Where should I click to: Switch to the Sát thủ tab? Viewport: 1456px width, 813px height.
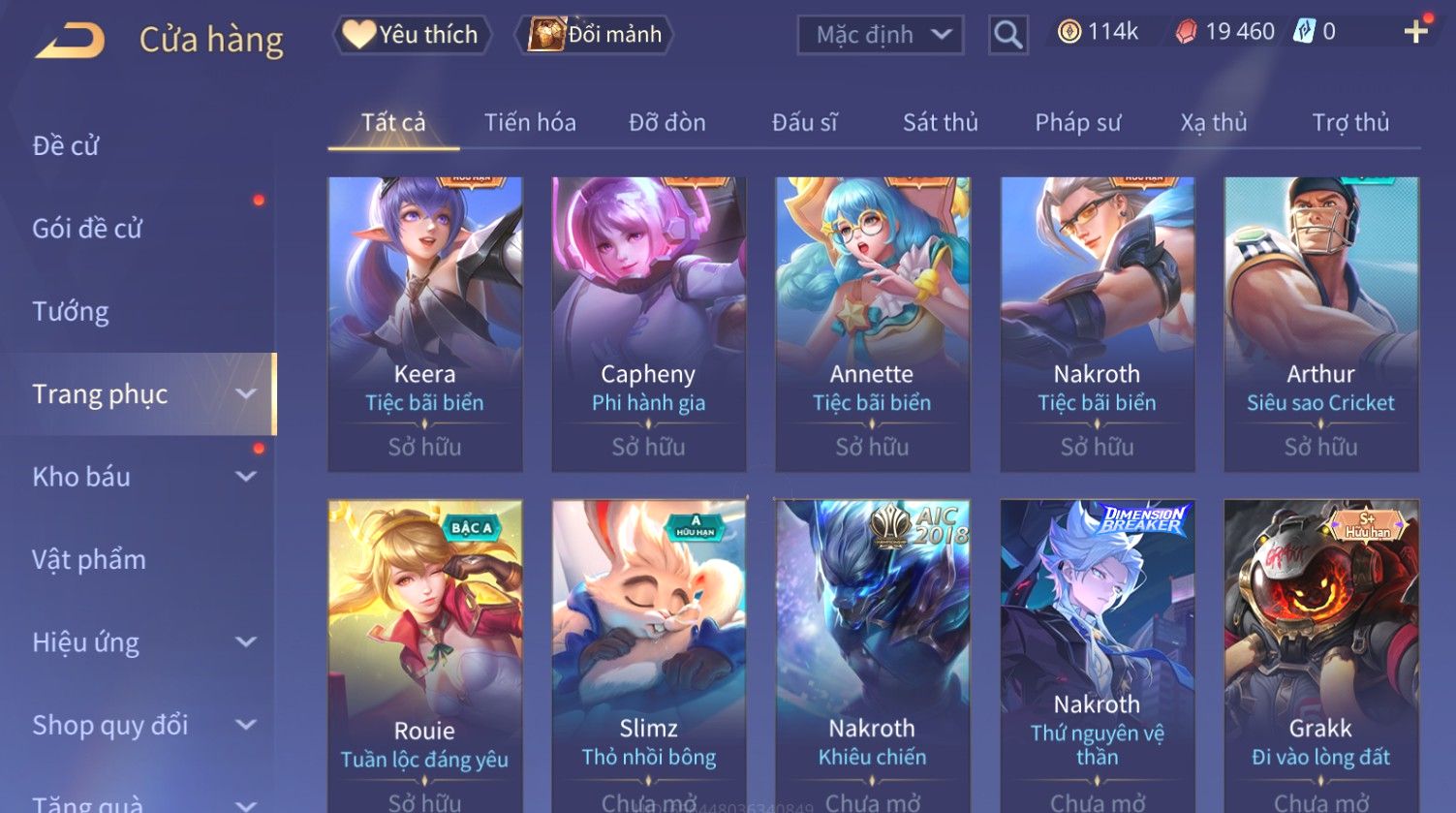tap(940, 122)
